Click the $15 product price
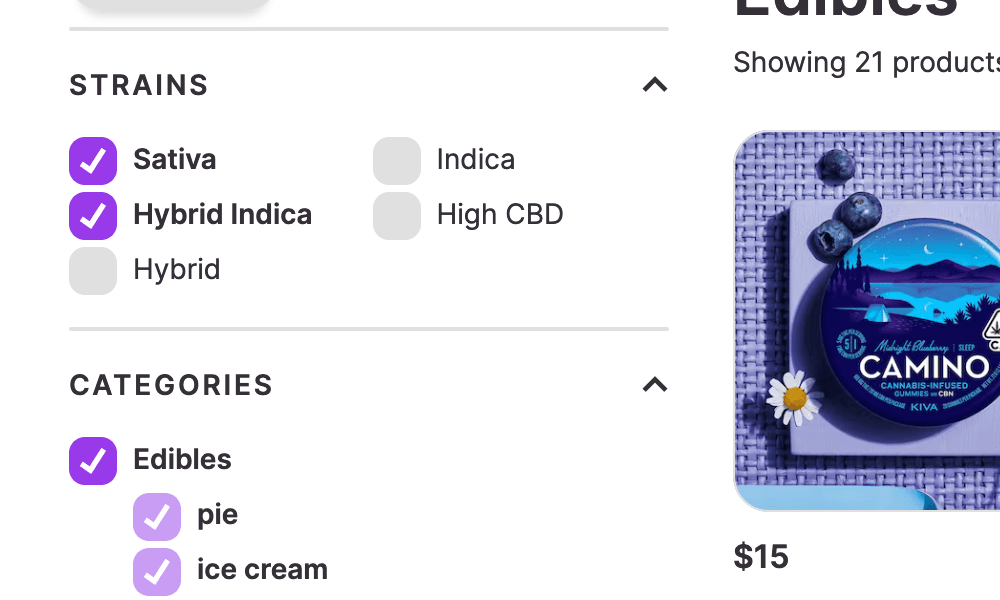The image size is (1000, 600). point(762,557)
